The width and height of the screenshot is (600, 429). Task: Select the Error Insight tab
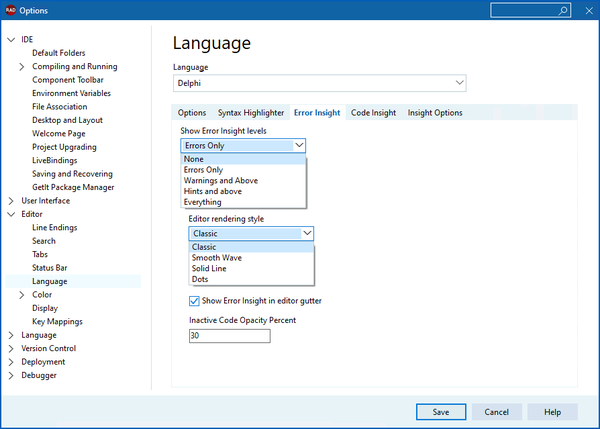317,113
